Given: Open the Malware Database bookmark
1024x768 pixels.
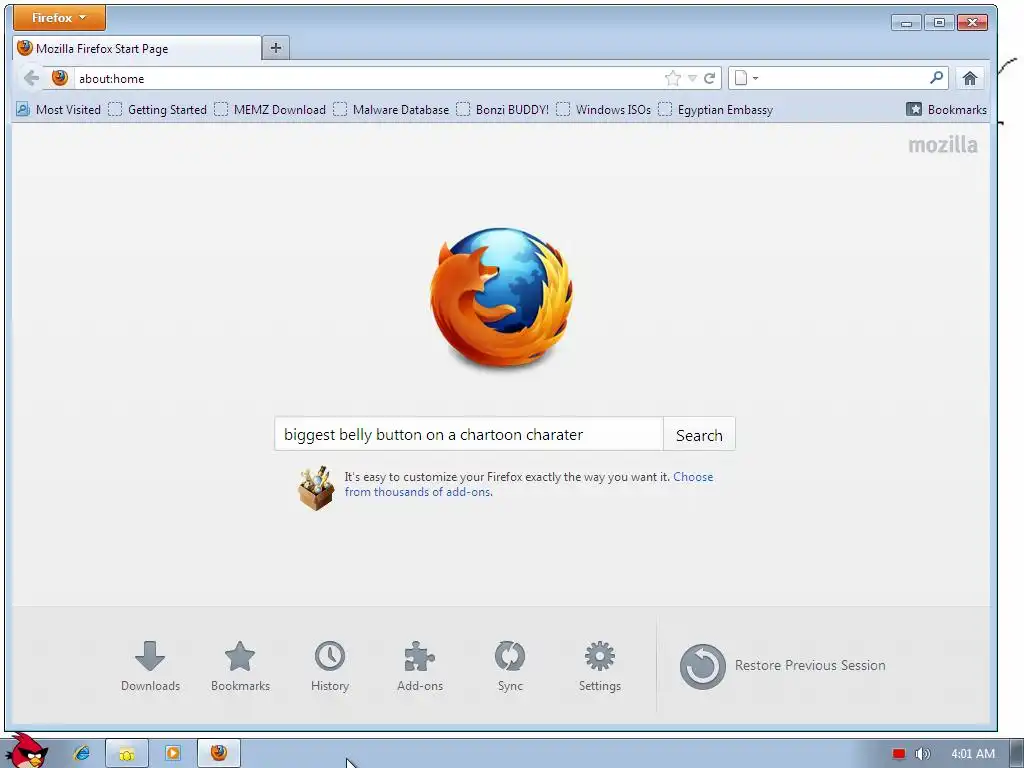Looking at the screenshot, I should click(x=391, y=110).
